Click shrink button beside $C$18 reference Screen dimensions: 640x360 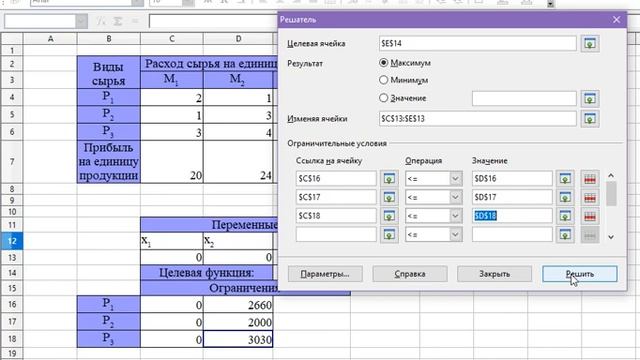pyautogui.click(x=389, y=216)
